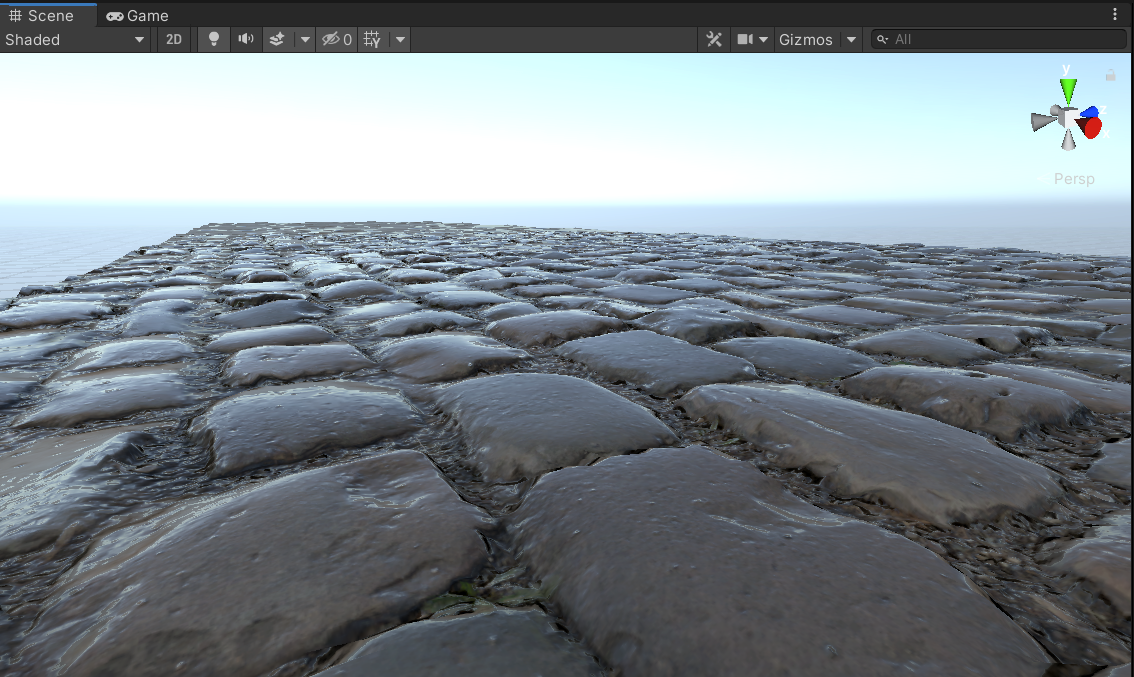
Task: Open grid settings dropdown arrow
Action: click(x=400, y=40)
